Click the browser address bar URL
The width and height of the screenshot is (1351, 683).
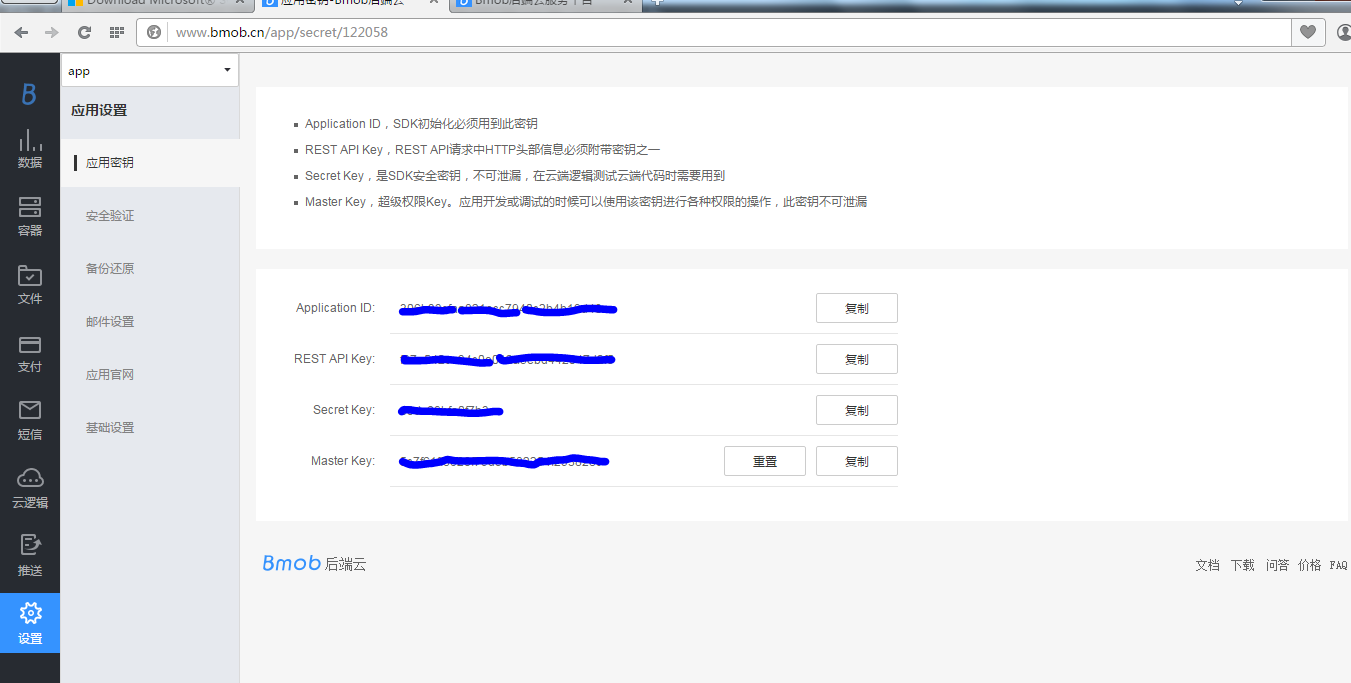[282, 32]
